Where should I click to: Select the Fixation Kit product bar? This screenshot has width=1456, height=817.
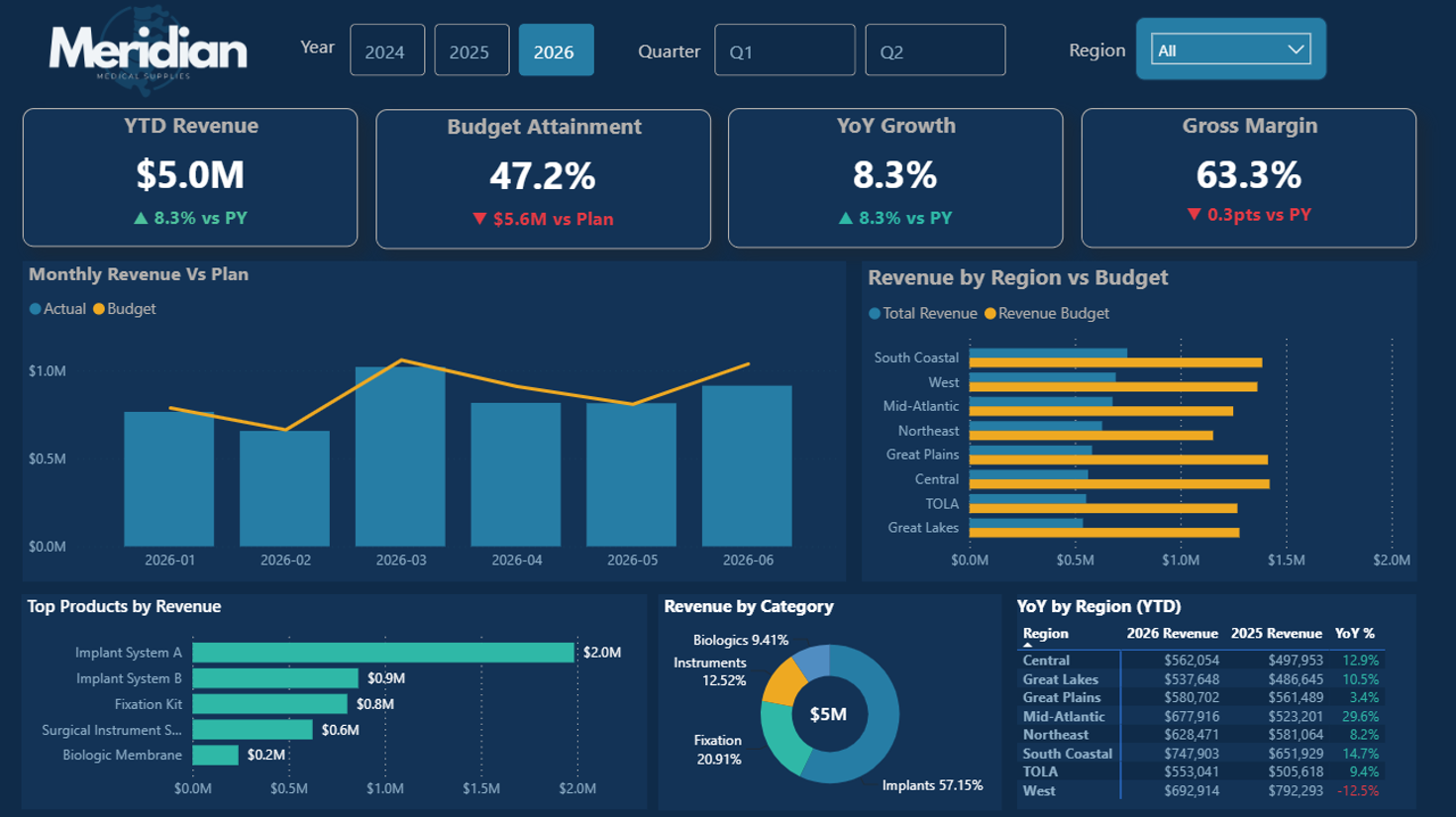270,704
